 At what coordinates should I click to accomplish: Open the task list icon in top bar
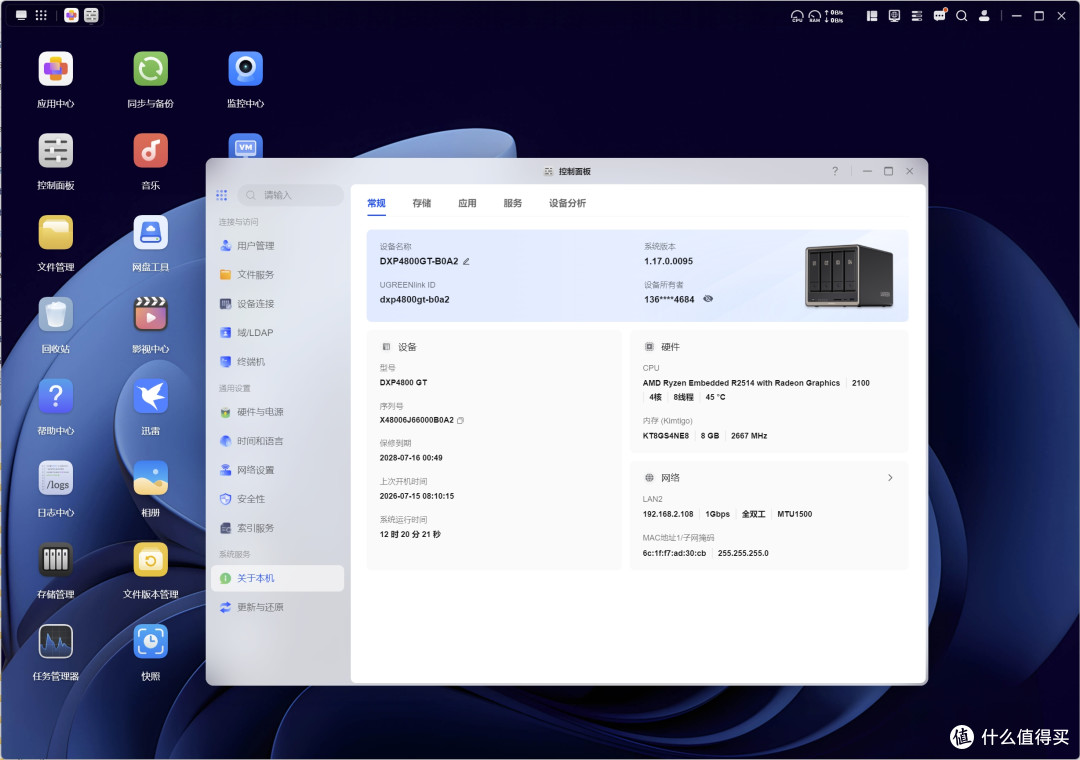point(917,16)
